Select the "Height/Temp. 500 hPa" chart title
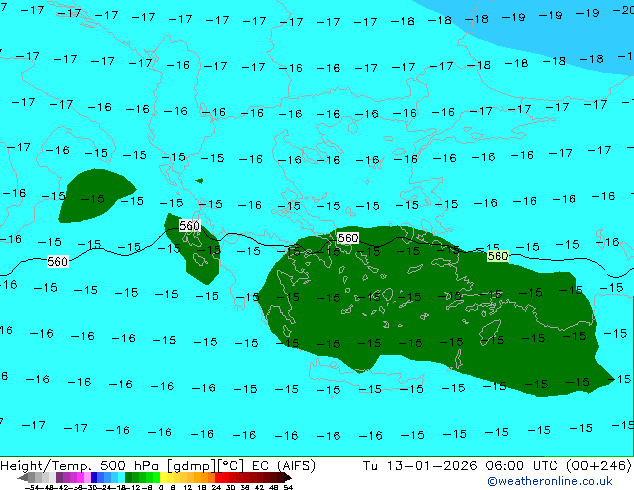Image resolution: width=634 pixels, height=490 pixels. click(81, 466)
